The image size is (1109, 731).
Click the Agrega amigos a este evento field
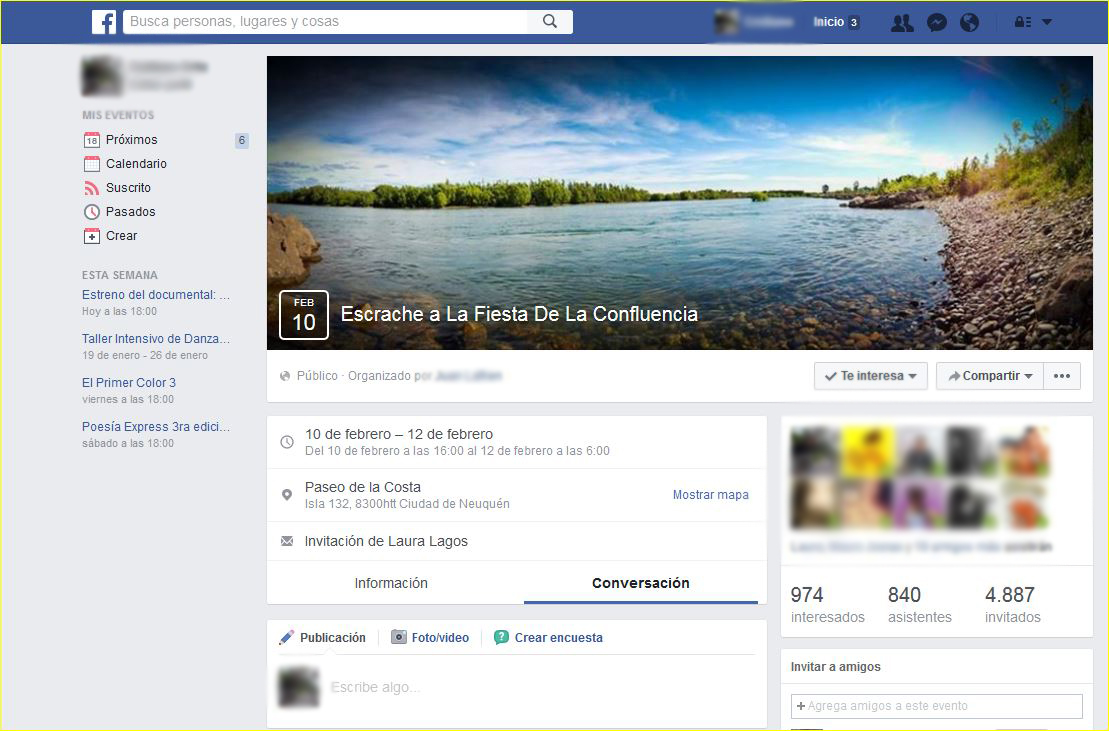click(936, 706)
